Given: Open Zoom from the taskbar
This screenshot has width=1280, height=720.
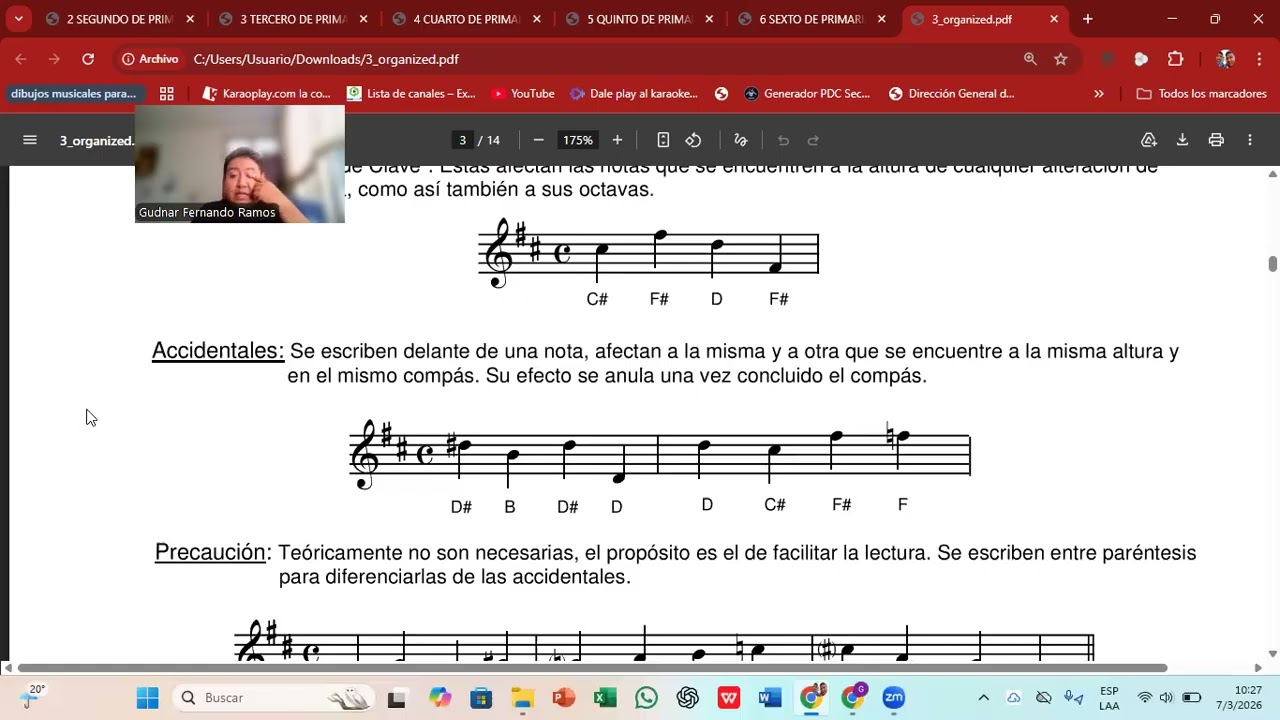Looking at the screenshot, I should (894, 697).
